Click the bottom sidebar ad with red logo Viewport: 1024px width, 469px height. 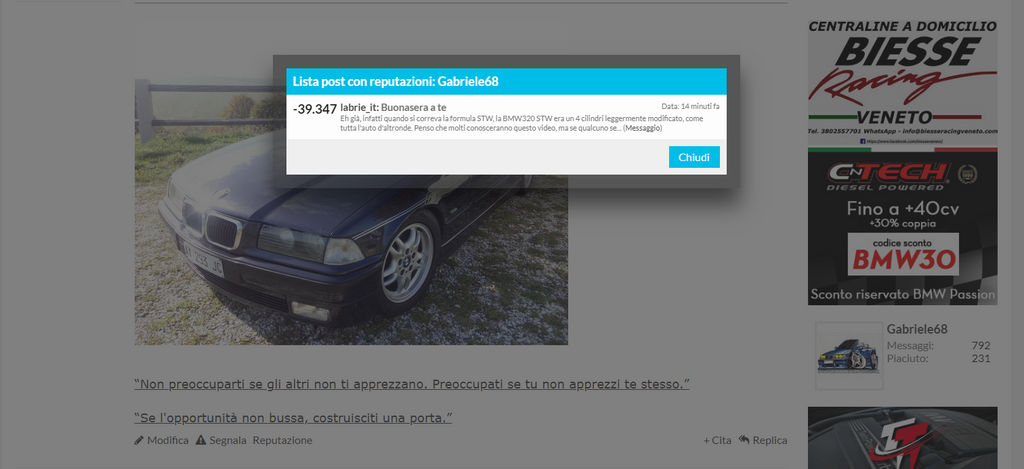coord(903,438)
